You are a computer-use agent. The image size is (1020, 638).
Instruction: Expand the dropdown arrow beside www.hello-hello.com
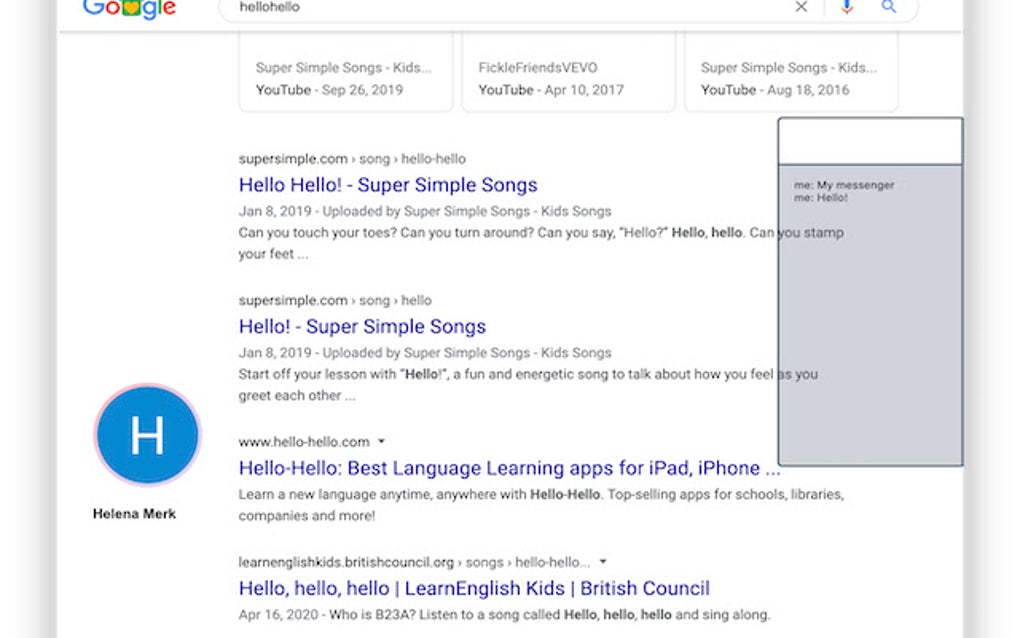[x=381, y=441]
